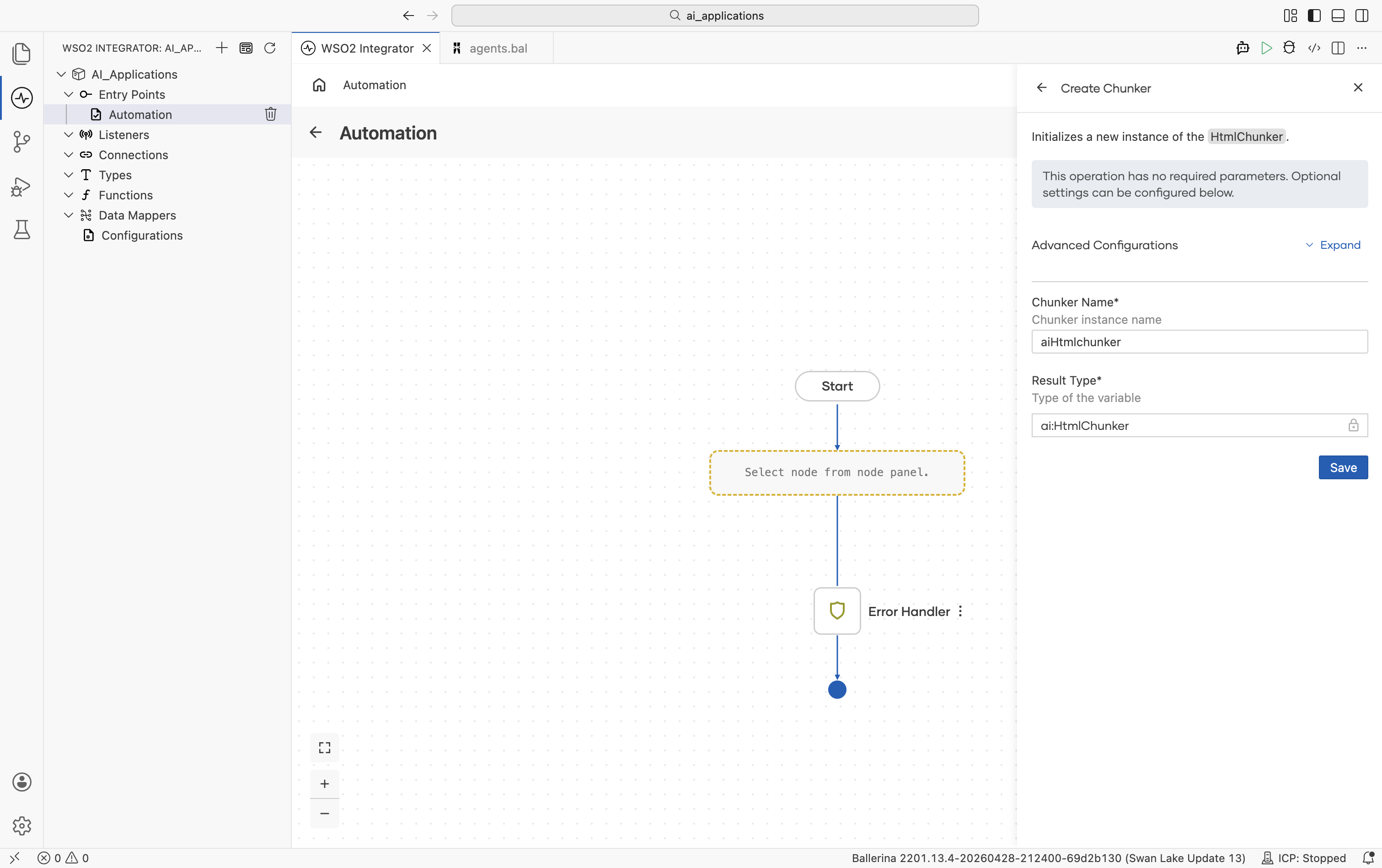Open the Explorer files icon in activity bar
This screenshot has height=868, width=1382.
tap(21, 54)
